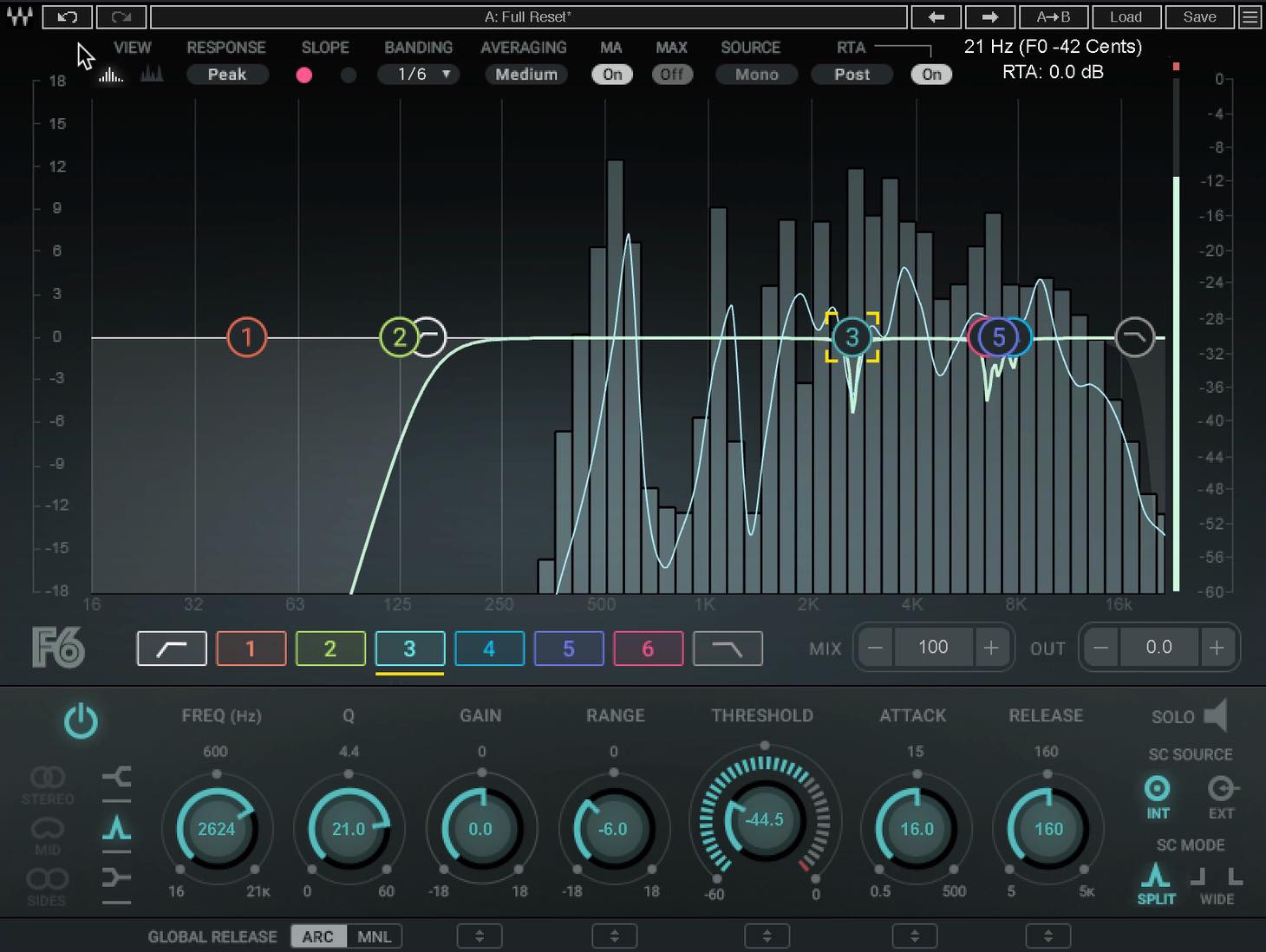Image resolution: width=1266 pixels, height=952 pixels.
Task: Select the pink slope option
Action: tap(303, 75)
